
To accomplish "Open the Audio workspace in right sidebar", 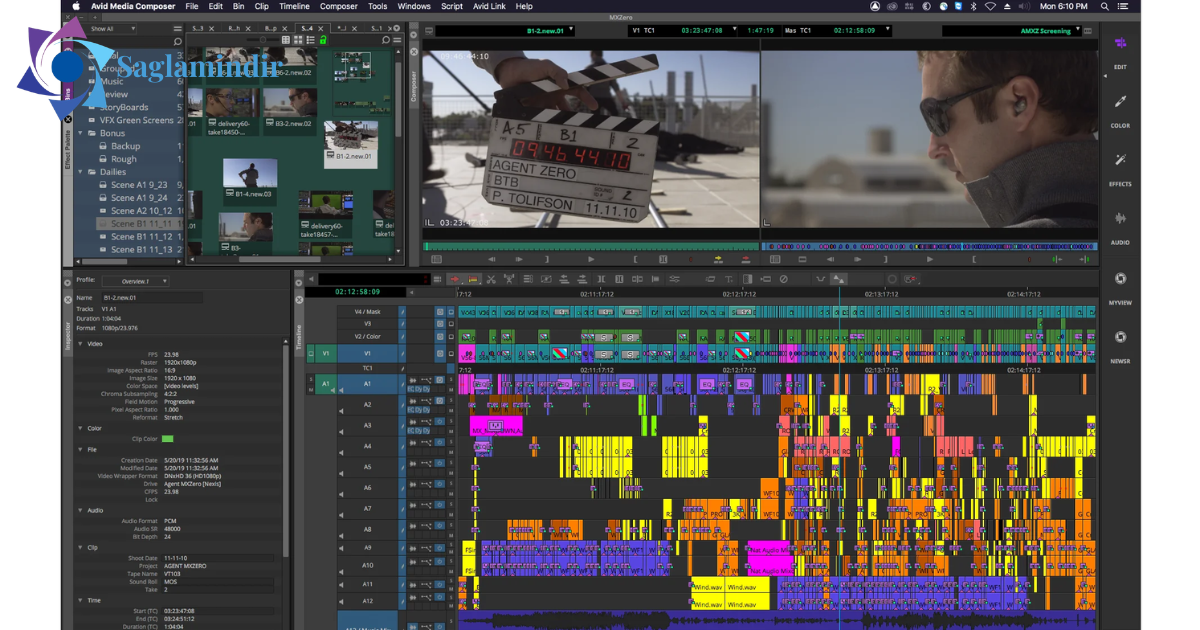I will click(x=1120, y=226).
